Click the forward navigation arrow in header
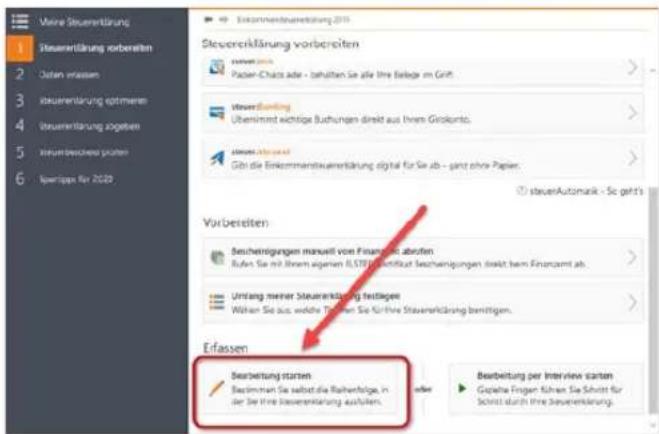This screenshot has height=434, width=659. click(223, 20)
